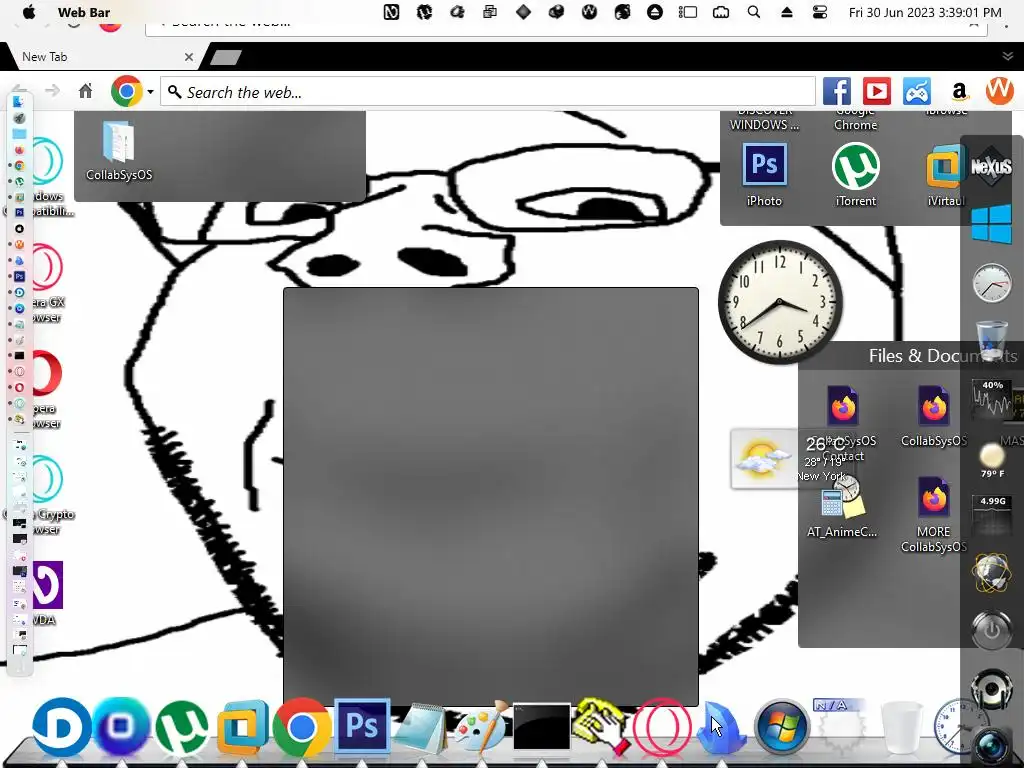This screenshot has height=768, width=1024.
Task: Open the camera lens icon in right dock
Action: (x=991, y=744)
